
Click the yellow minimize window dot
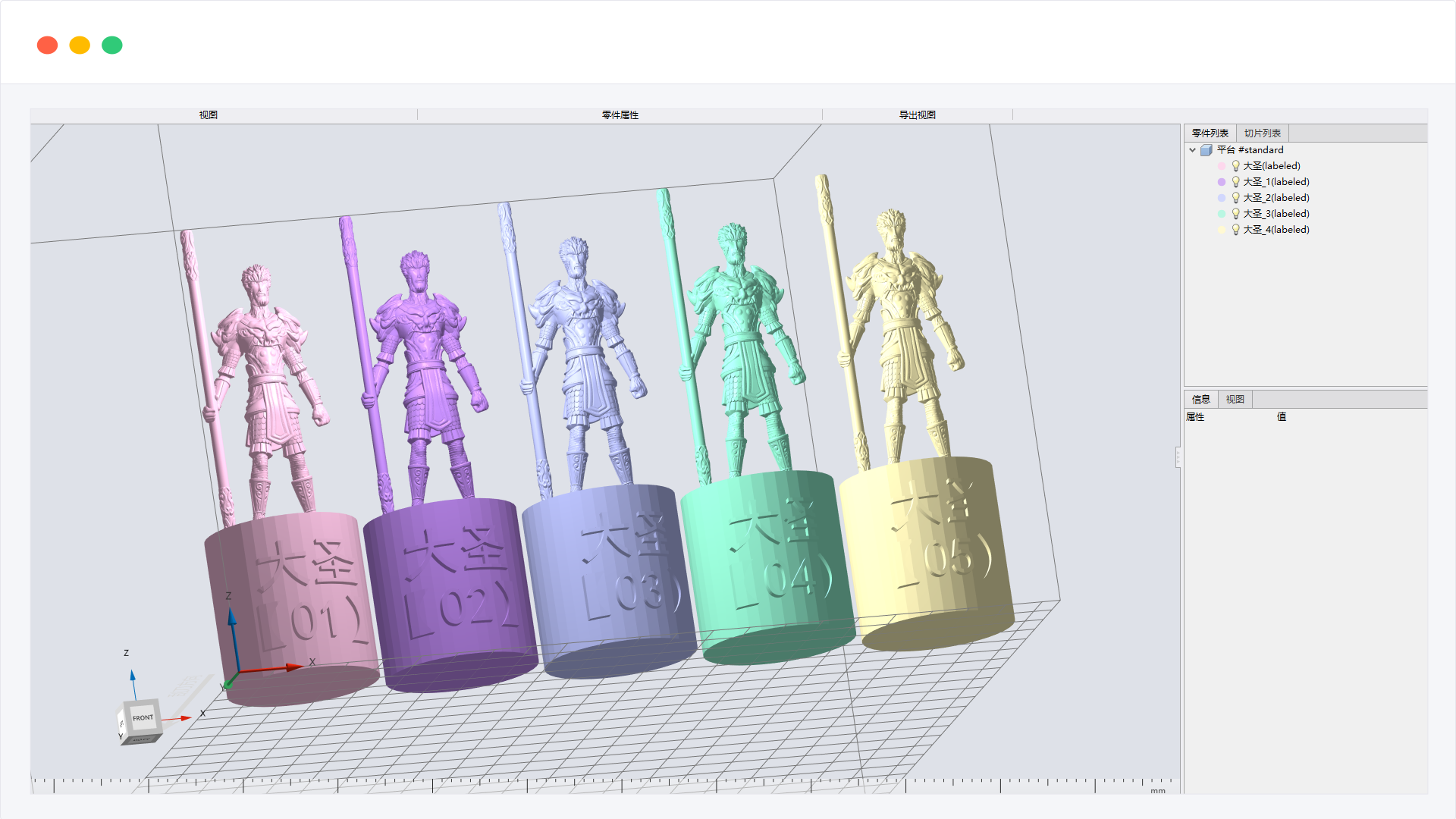[x=80, y=45]
